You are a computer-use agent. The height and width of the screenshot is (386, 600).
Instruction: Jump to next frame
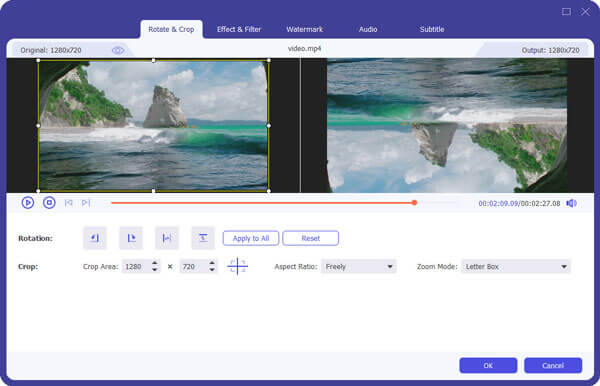pyautogui.click(x=86, y=203)
